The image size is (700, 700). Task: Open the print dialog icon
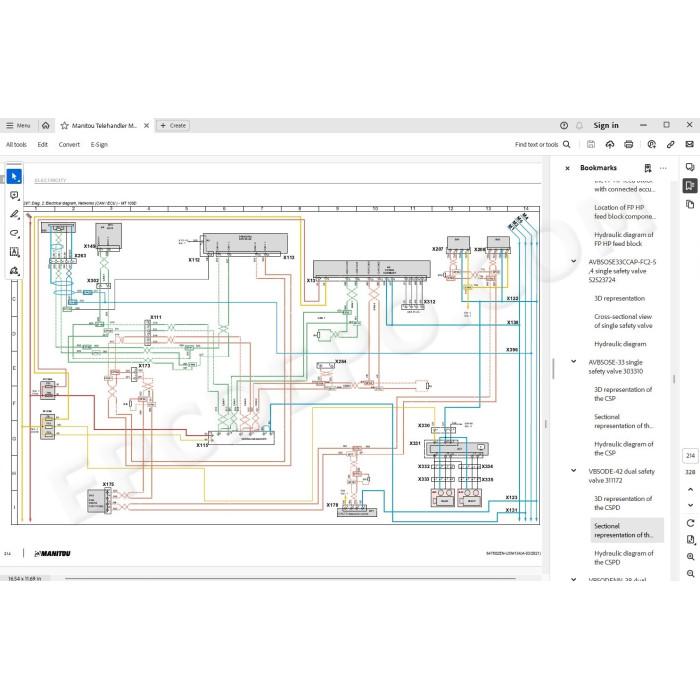point(629,144)
